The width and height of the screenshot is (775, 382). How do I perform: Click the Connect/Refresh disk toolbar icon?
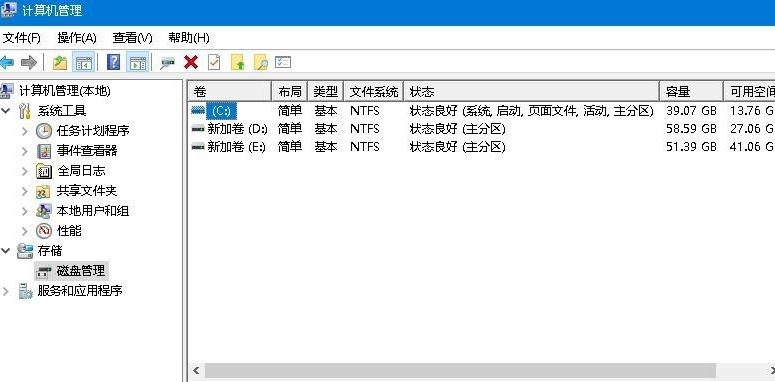tap(168, 63)
